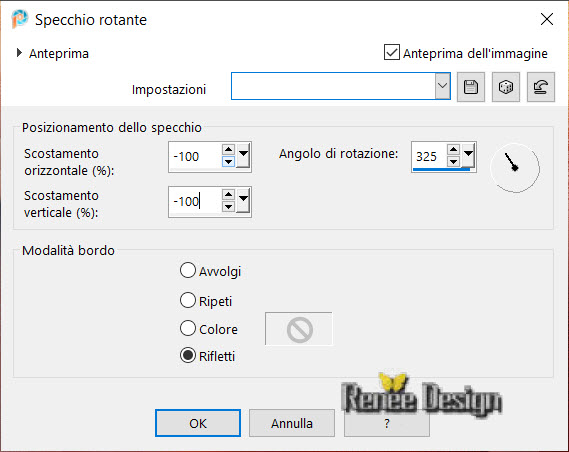Select the Ripeti edge mode
This screenshot has height=452, width=569.
188,300
